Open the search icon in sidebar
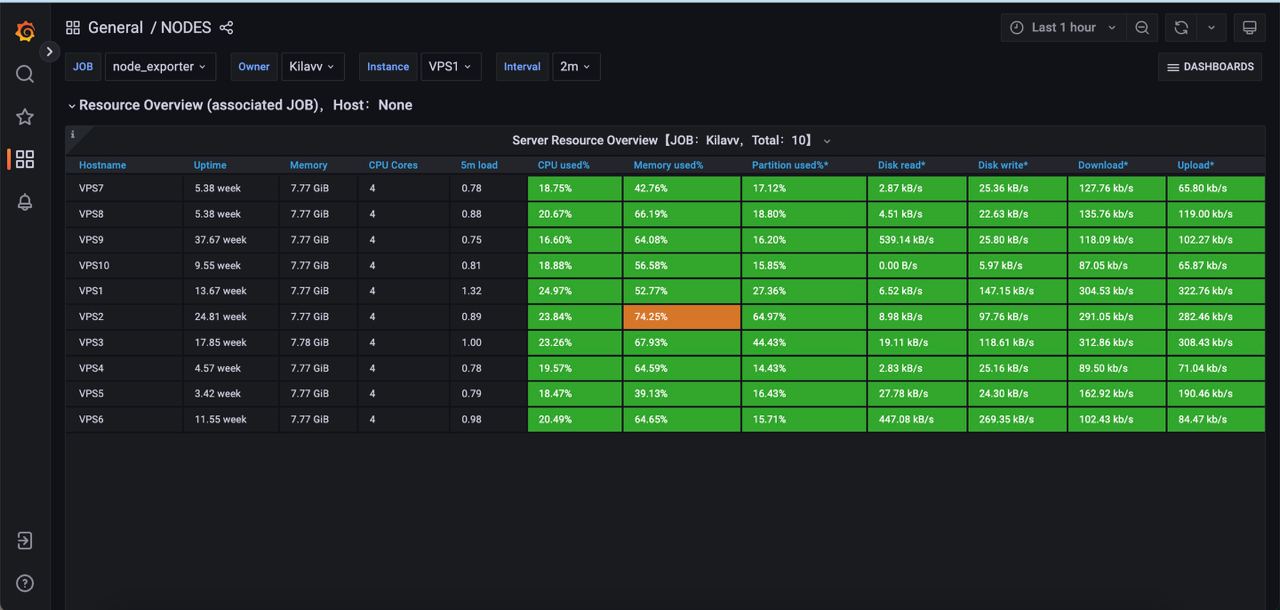The height and width of the screenshot is (610, 1280). pos(25,74)
